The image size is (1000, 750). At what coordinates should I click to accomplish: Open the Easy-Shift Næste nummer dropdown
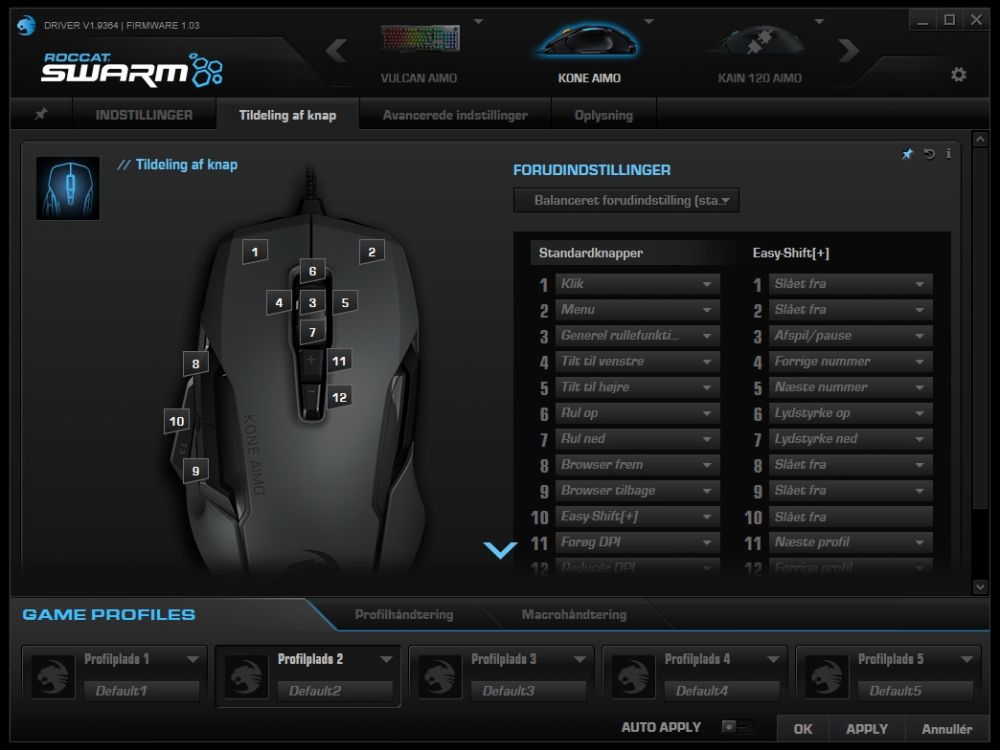click(x=851, y=387)
